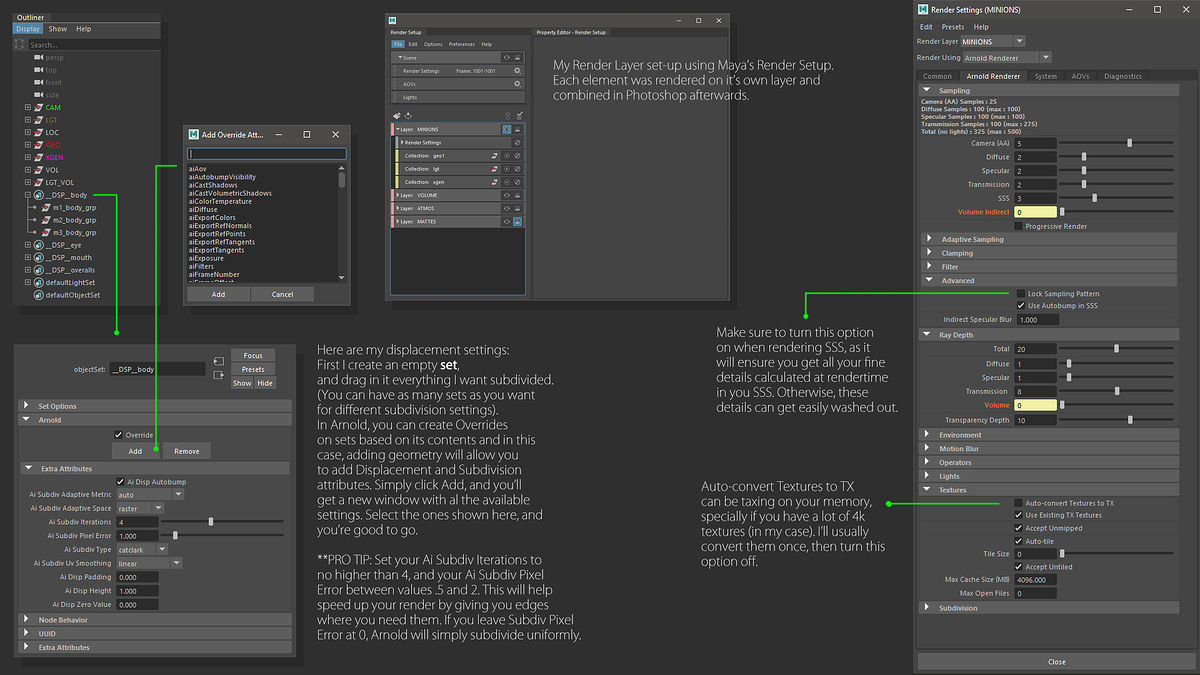This screenshot has width=1200, height=675.
Task: Enable Lock Sampling Pattern checkbox
Action: click(x=1021, y=293)
